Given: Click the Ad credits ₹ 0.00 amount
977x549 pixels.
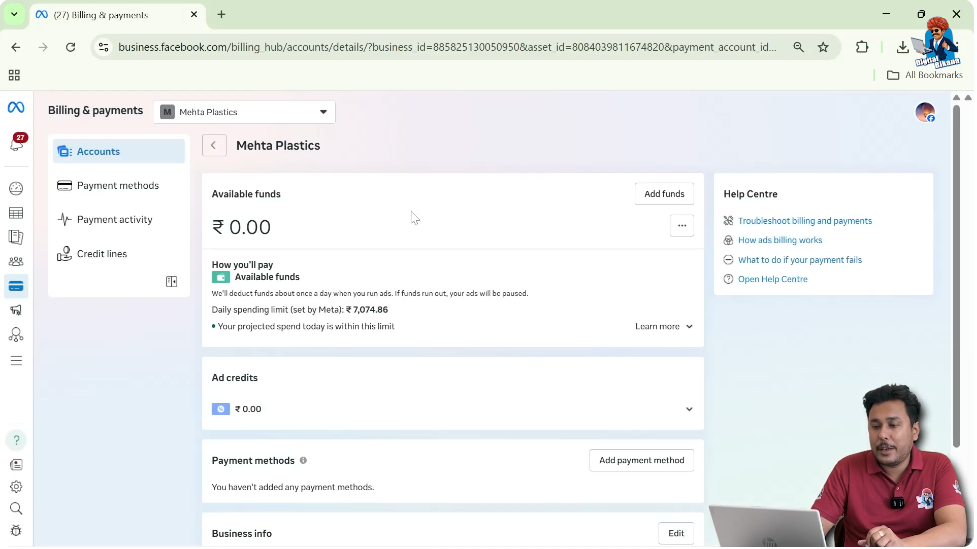Looking at the screenshot, I should pyautogui.click(x=248, y=409).
